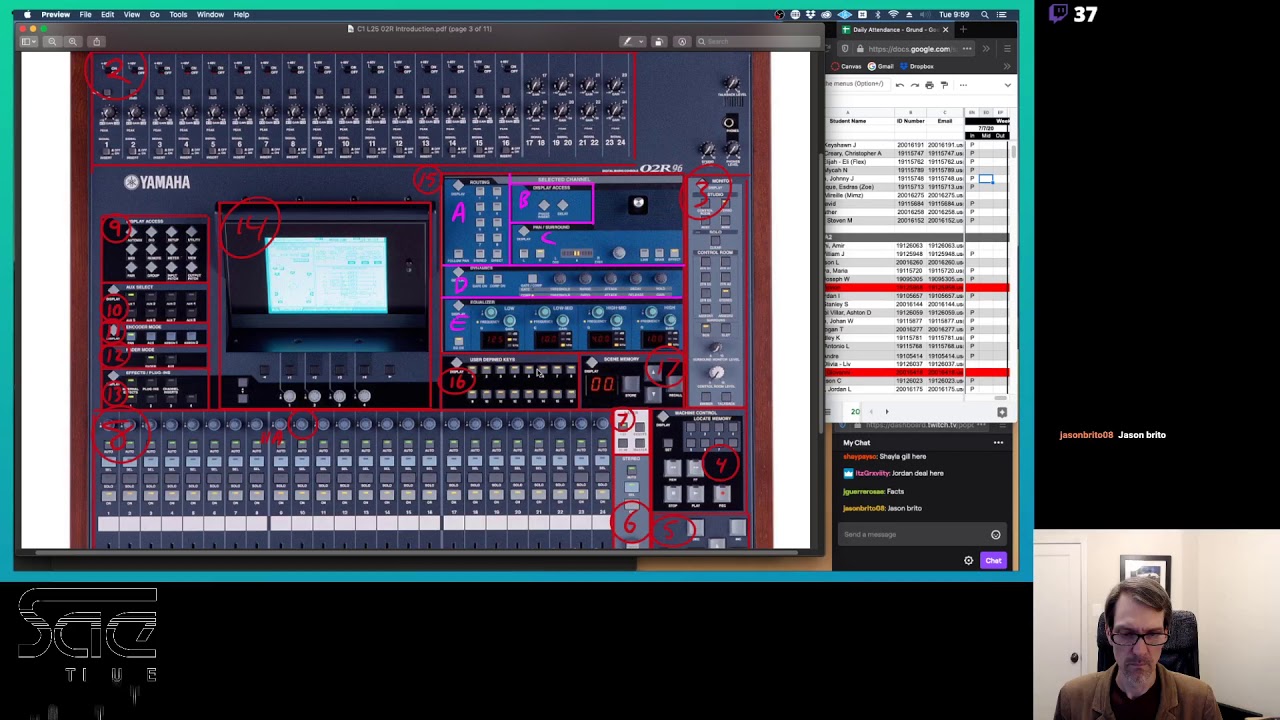The image size is (1280, 720).
Task: Open the Gmail bookmark
Action: [x=883, y=67]
